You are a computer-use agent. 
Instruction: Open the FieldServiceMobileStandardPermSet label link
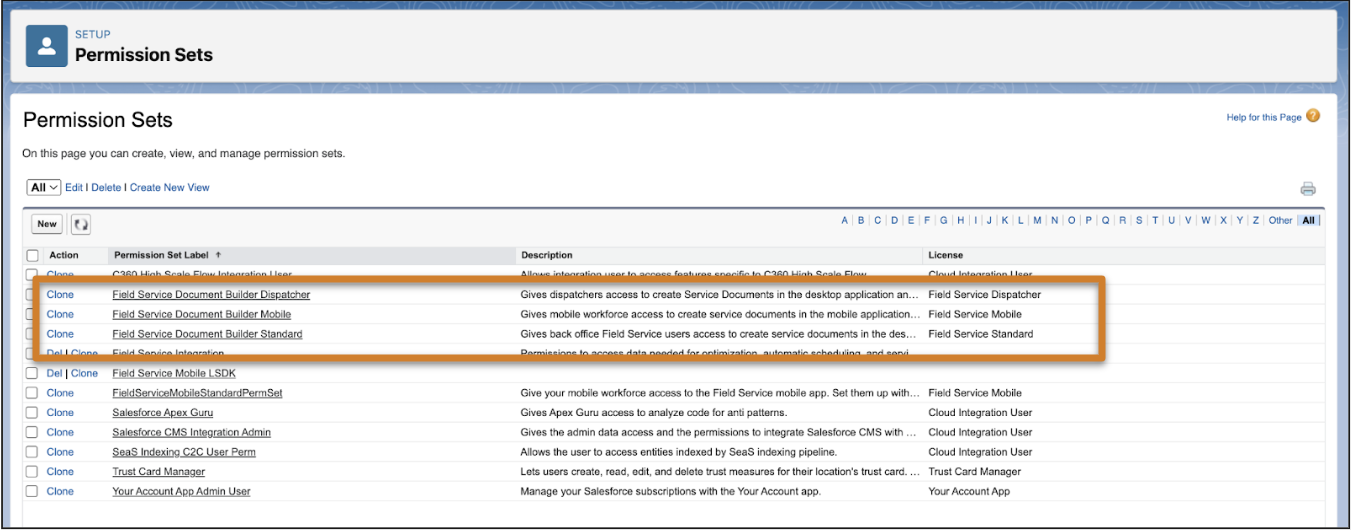tap(197, 393)
